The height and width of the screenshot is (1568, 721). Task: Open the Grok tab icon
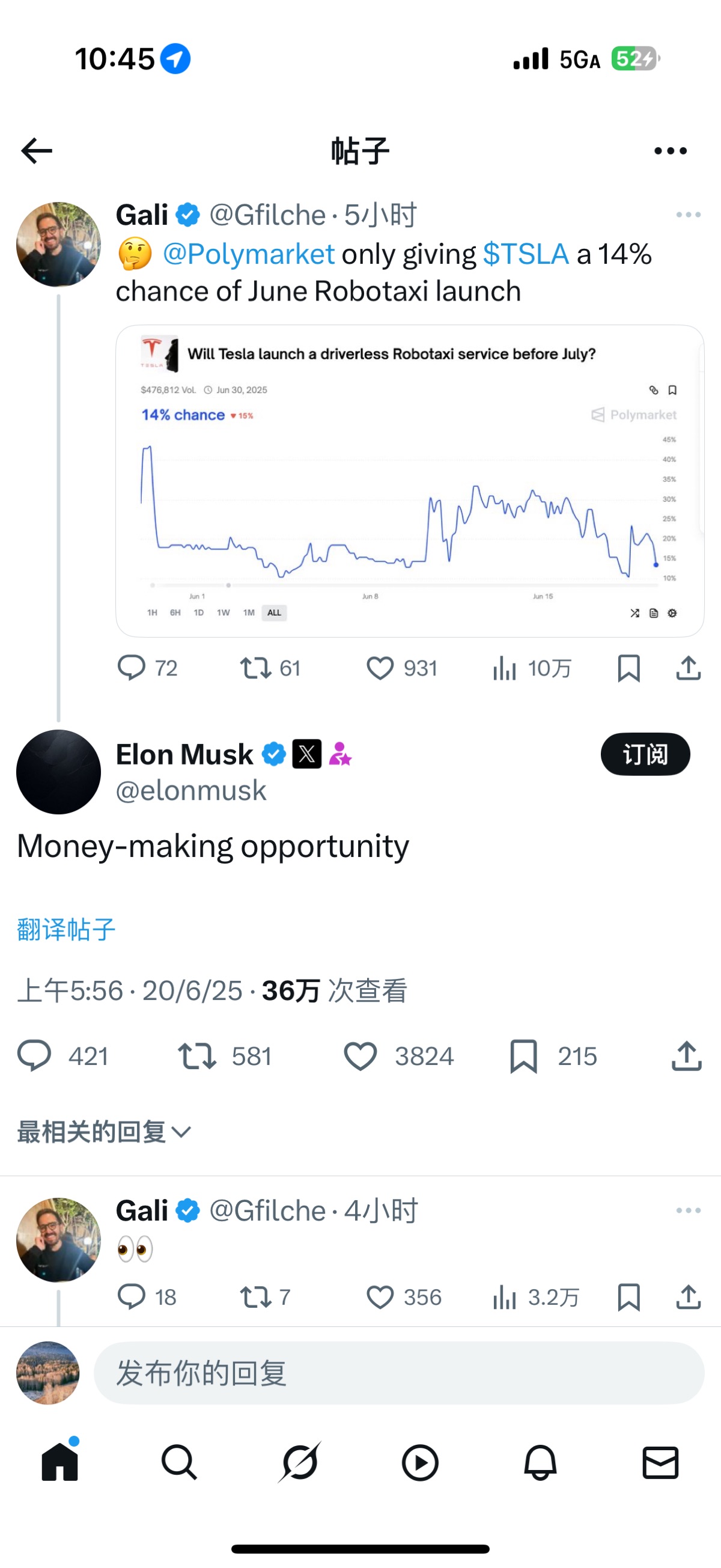point(299,1462)
